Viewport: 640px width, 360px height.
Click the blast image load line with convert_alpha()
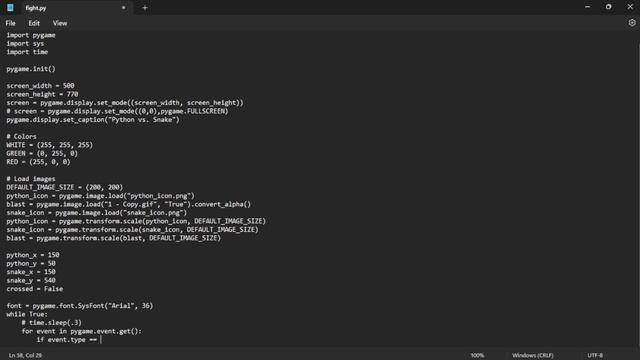[x=129, y=204]
